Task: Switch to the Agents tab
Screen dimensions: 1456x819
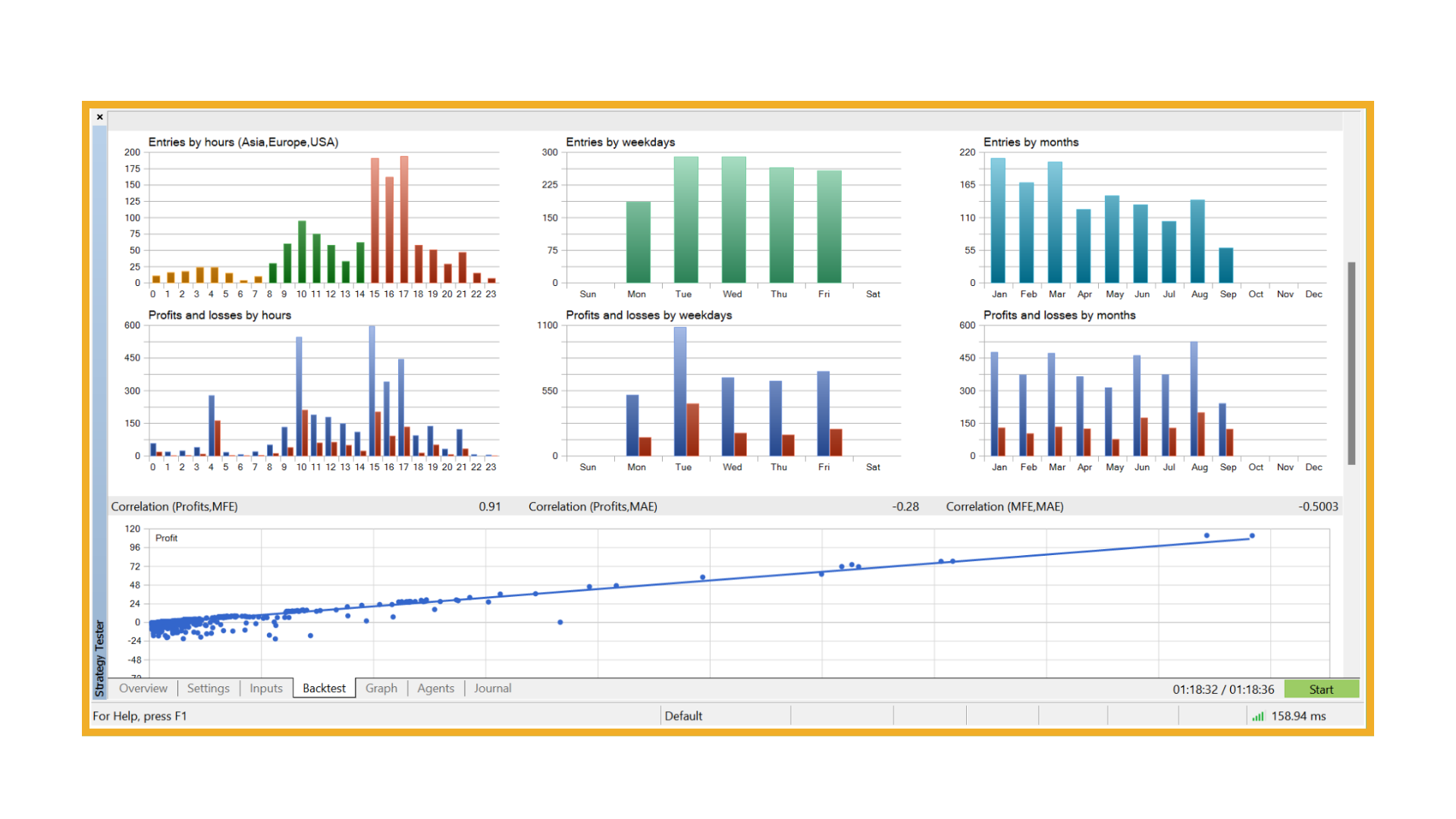Action: [435, 689]
